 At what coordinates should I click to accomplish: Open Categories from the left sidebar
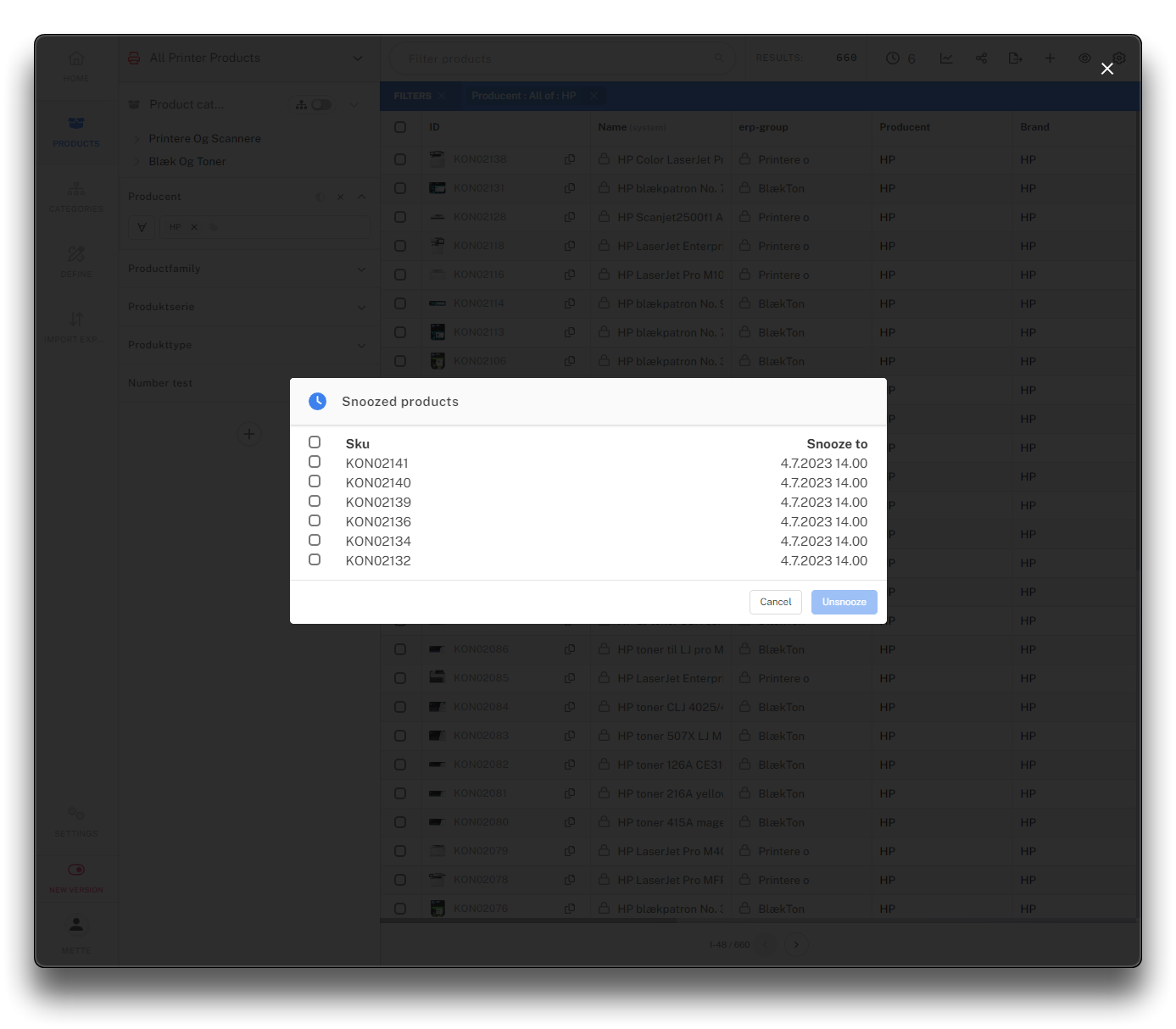pos(76,196)
